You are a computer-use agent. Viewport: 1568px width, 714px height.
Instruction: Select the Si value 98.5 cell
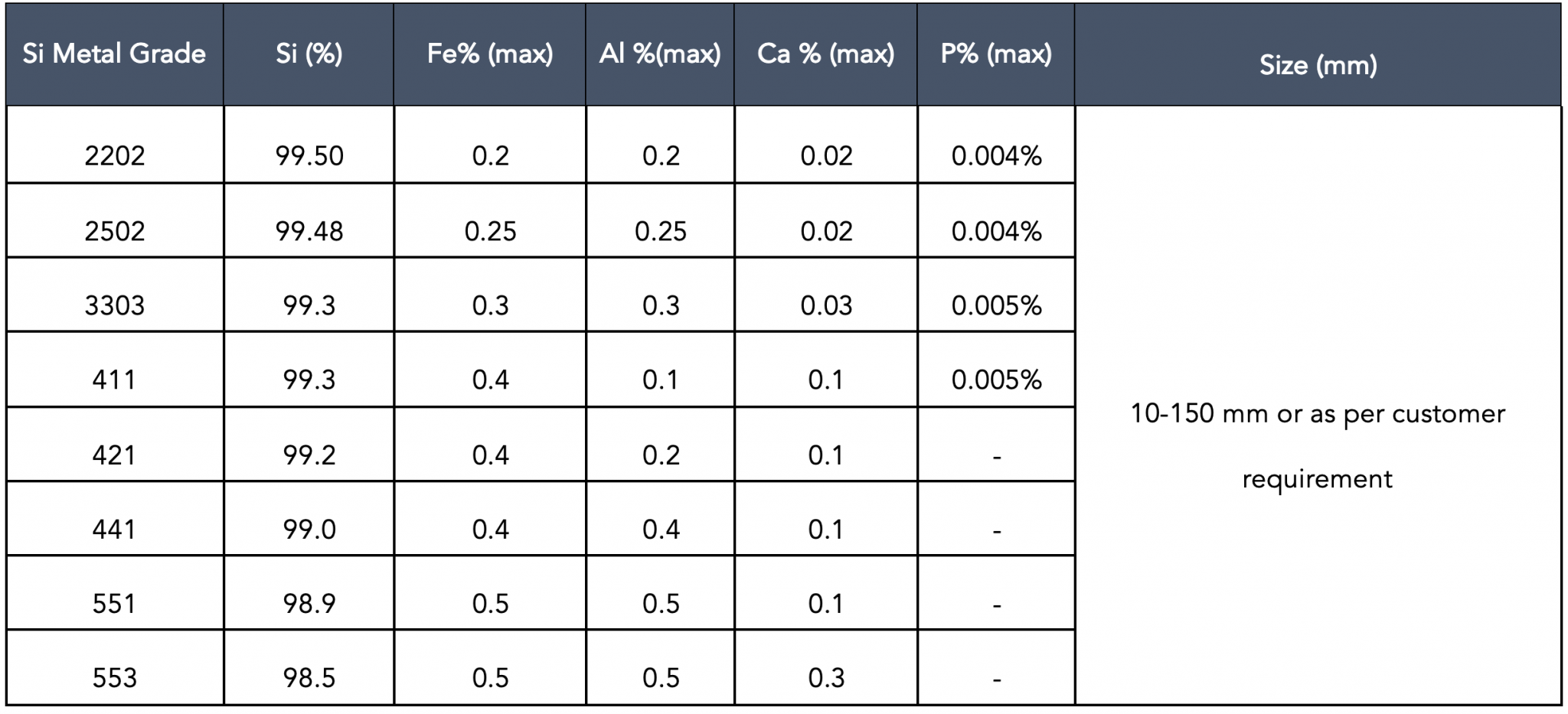tap(309, 678)
